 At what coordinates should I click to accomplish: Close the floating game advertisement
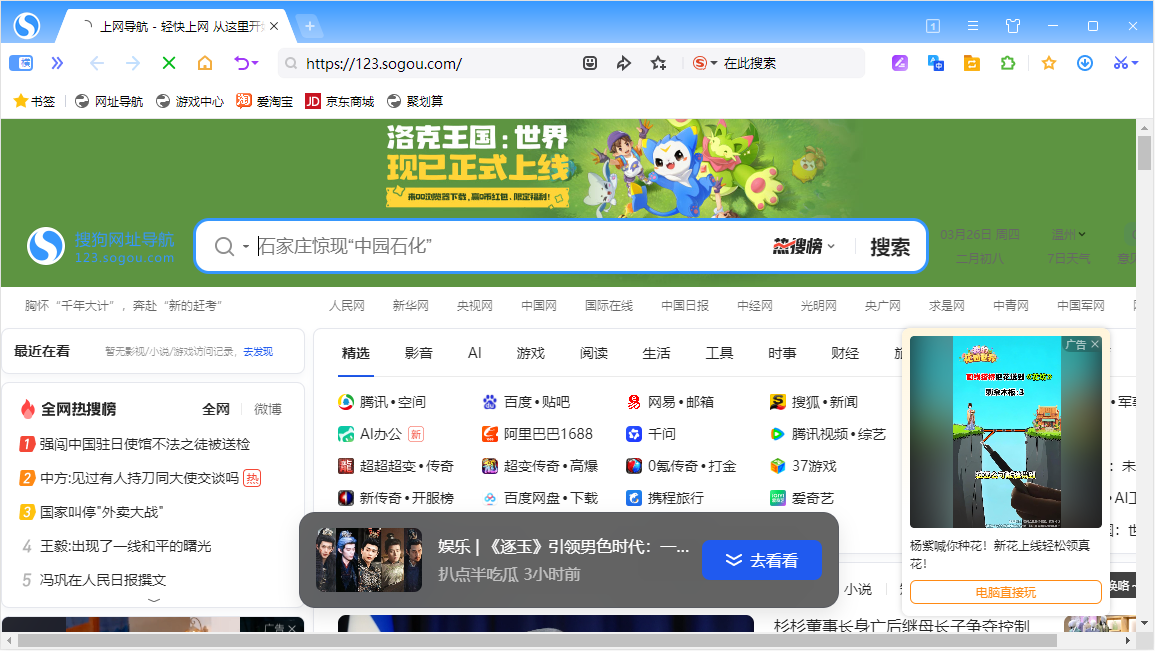[x=1095, y=344]
